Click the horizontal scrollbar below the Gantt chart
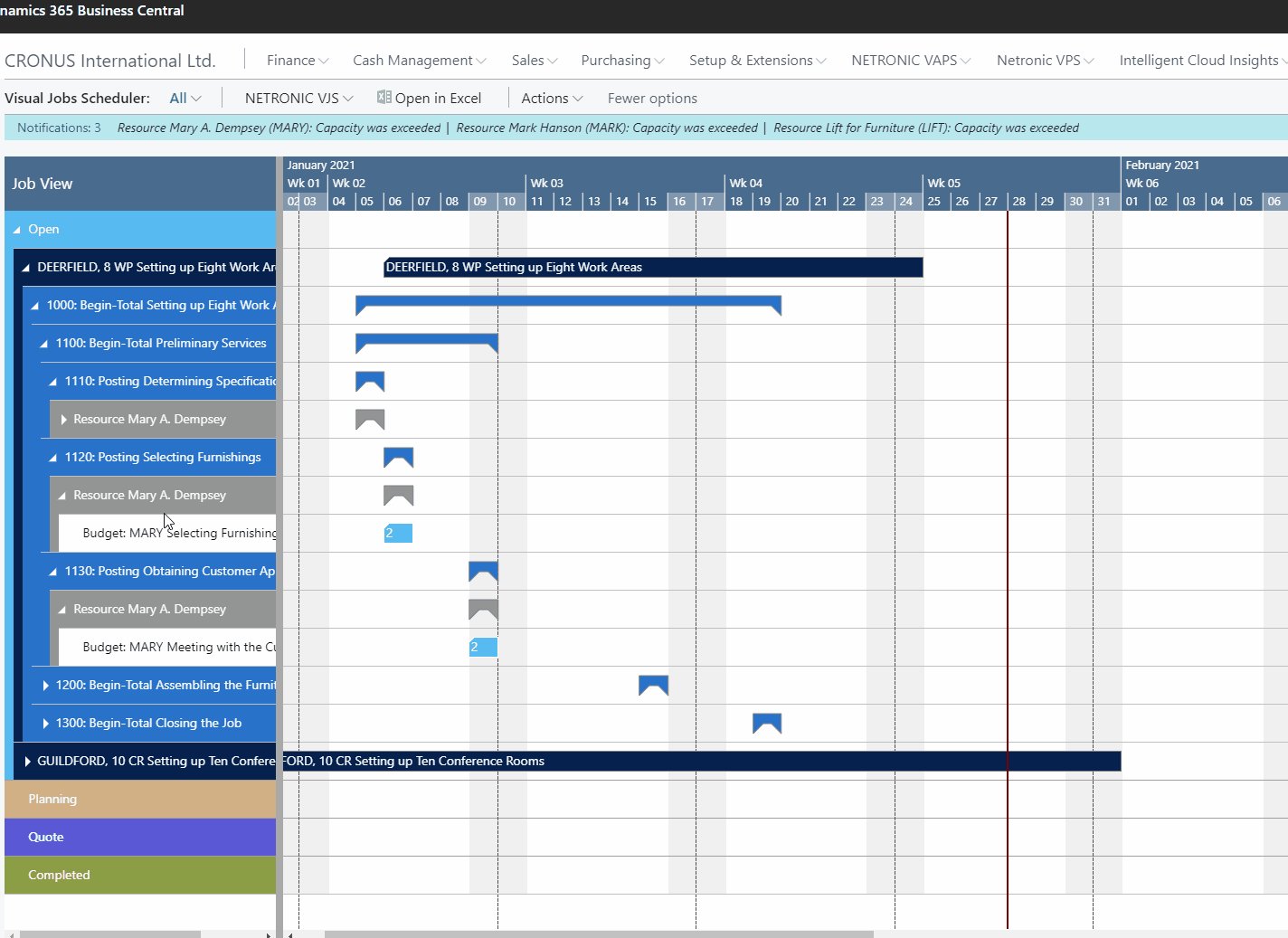The height and width of the screenshot is (938, 1288). (x=597, y=932)
